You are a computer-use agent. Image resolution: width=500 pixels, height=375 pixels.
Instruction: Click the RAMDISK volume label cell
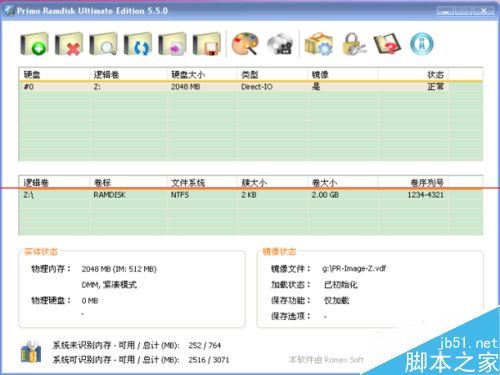tap(109, 195)
